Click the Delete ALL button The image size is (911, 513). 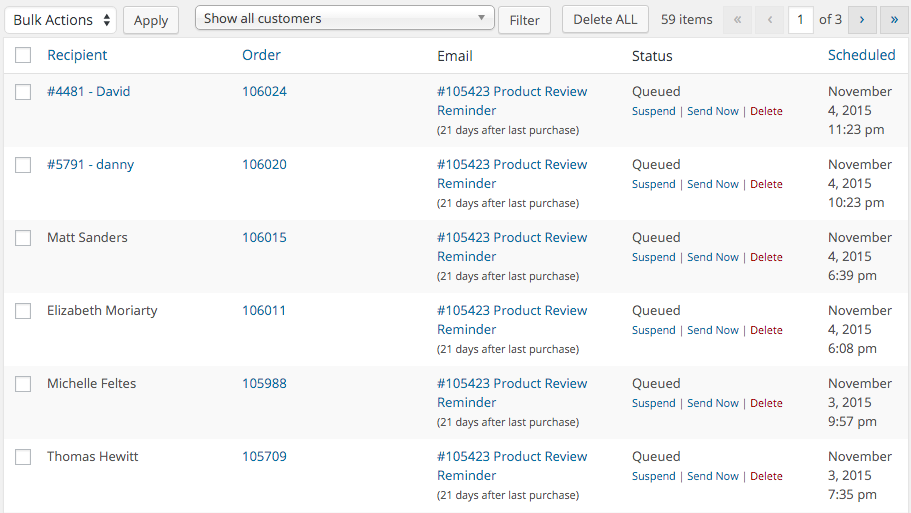[x=605, y=20]
